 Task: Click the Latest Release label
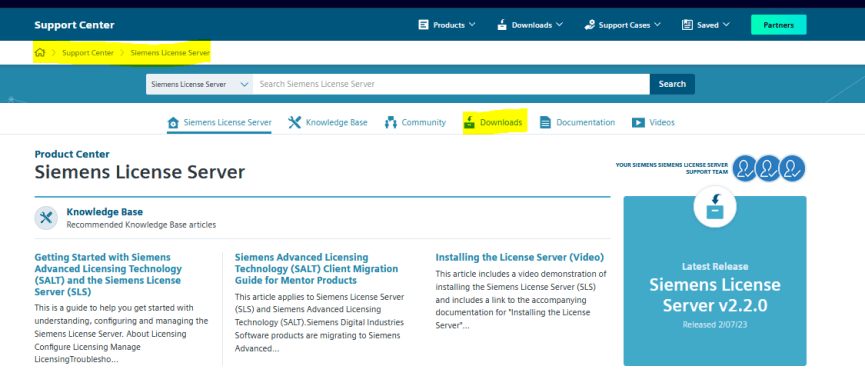715,266
